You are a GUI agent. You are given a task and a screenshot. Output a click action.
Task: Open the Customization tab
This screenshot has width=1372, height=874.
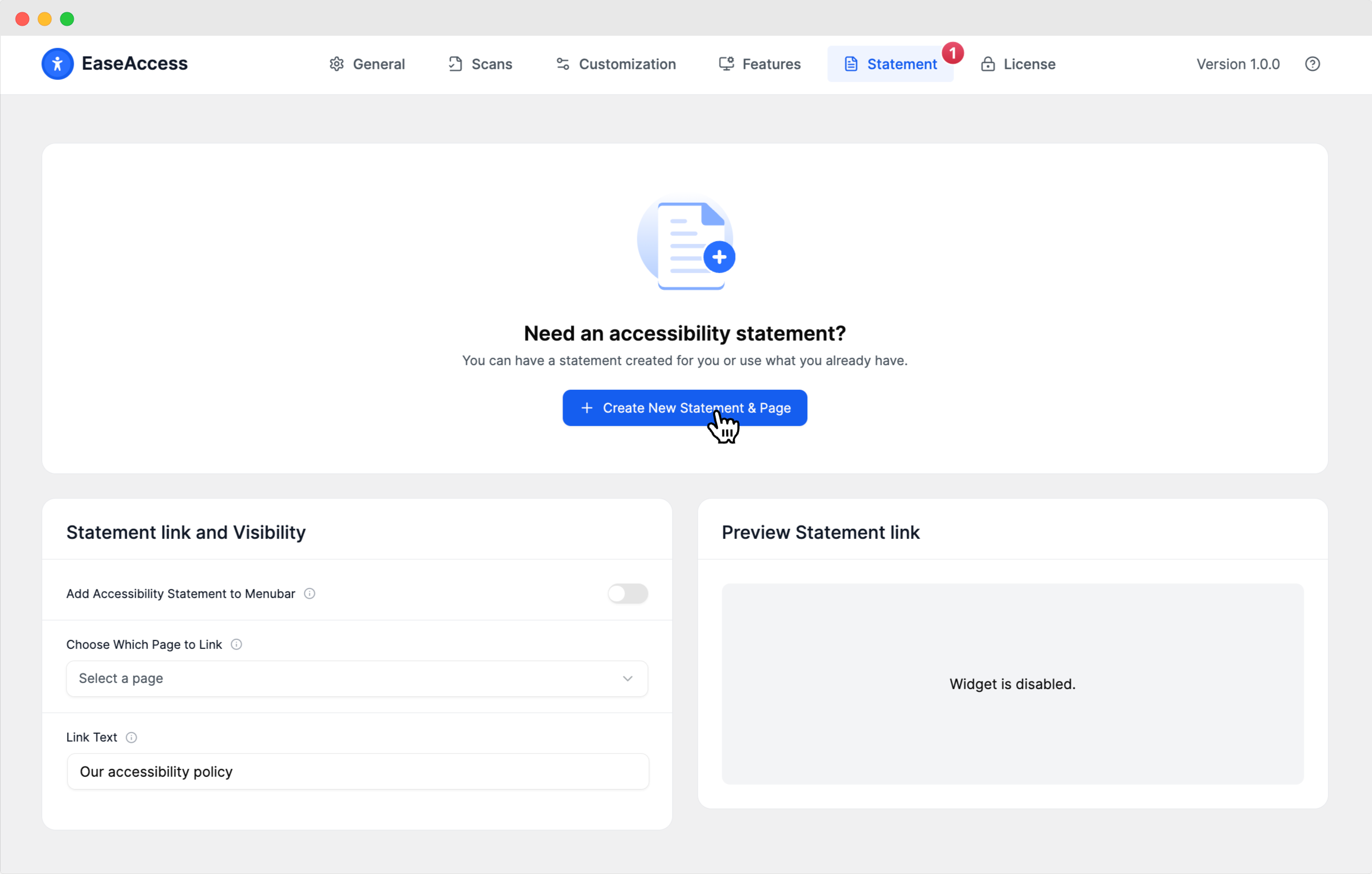click(616, 64)
